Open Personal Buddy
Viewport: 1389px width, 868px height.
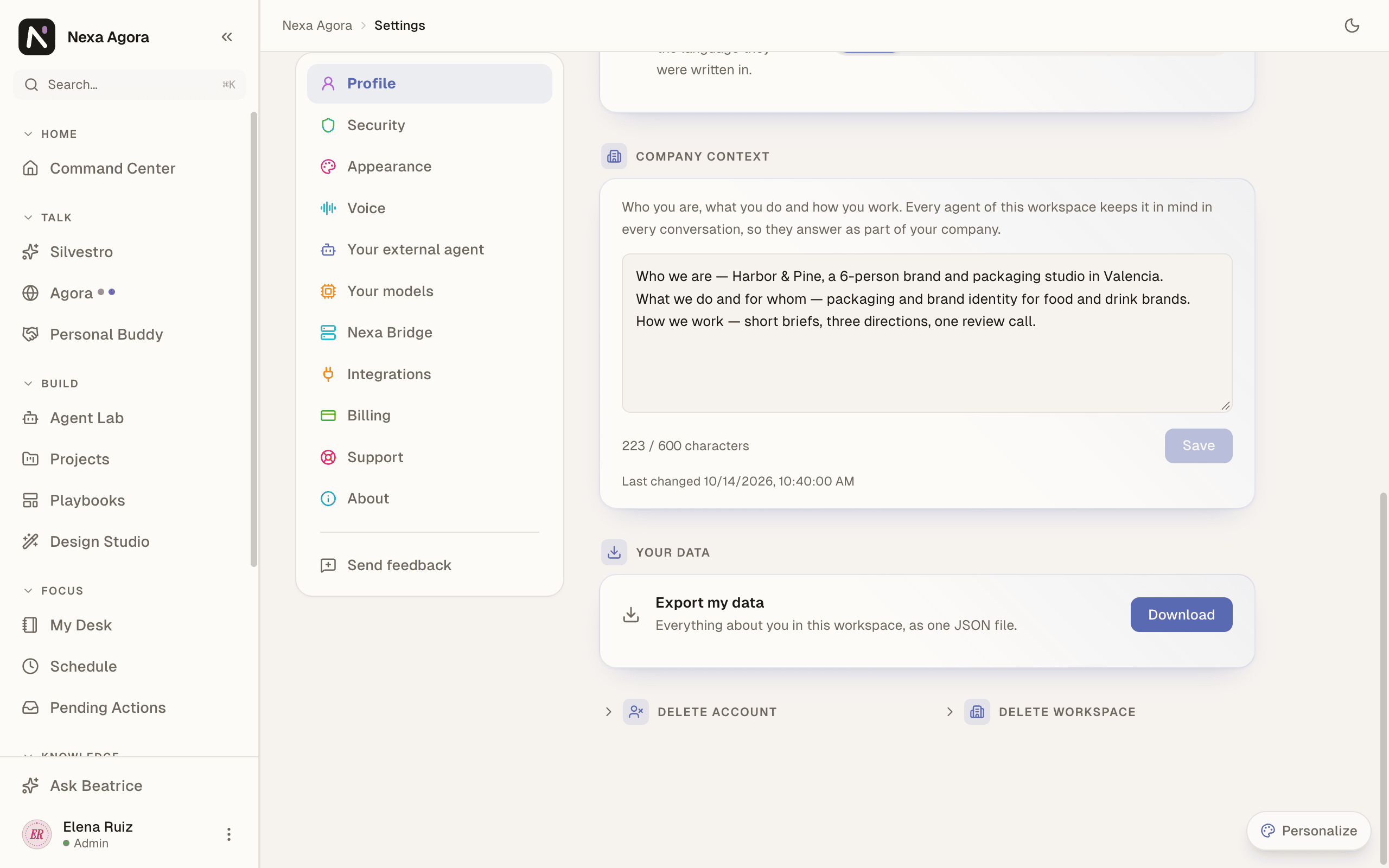129,334
